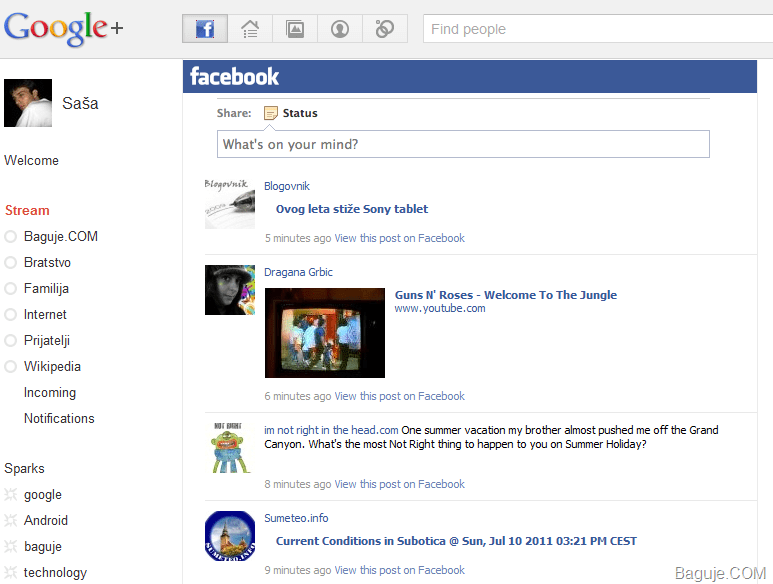
Task: Click the Sumeteo.info round avatar
Action: (230, 536)
